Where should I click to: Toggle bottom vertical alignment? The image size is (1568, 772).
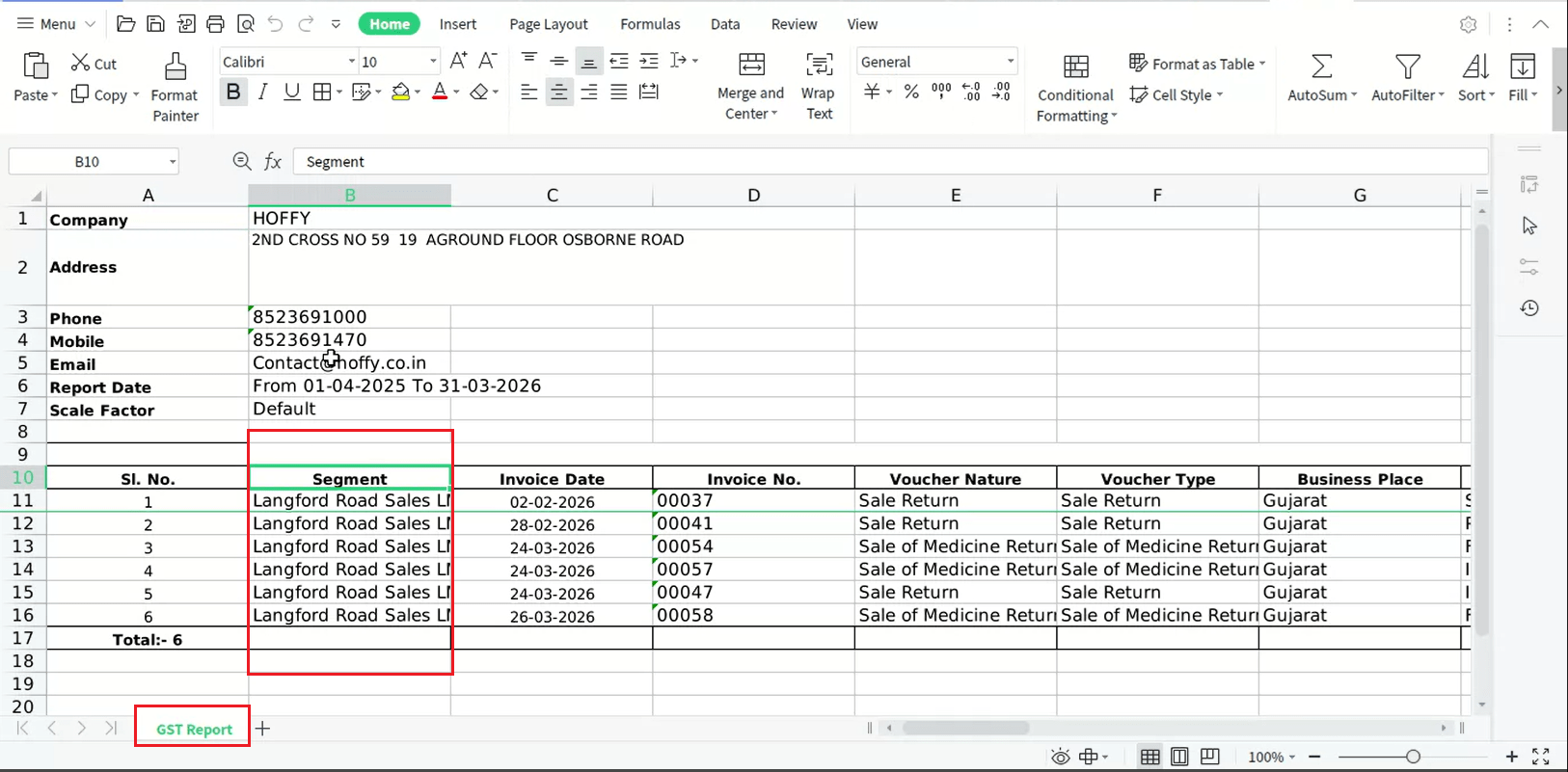pos(589,61)
